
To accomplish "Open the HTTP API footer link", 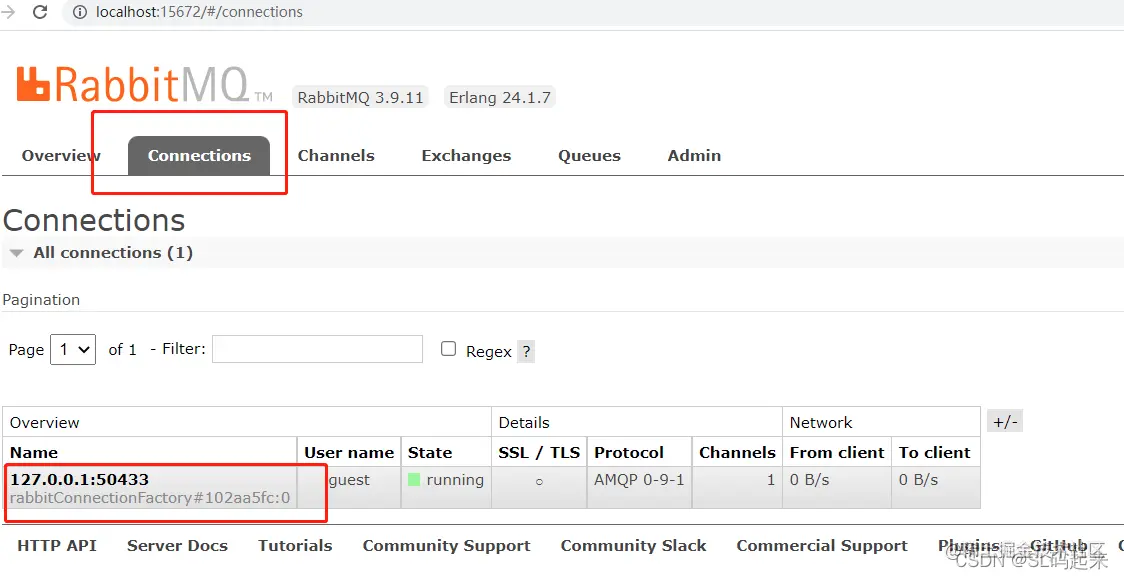I will tap(57, 545).
